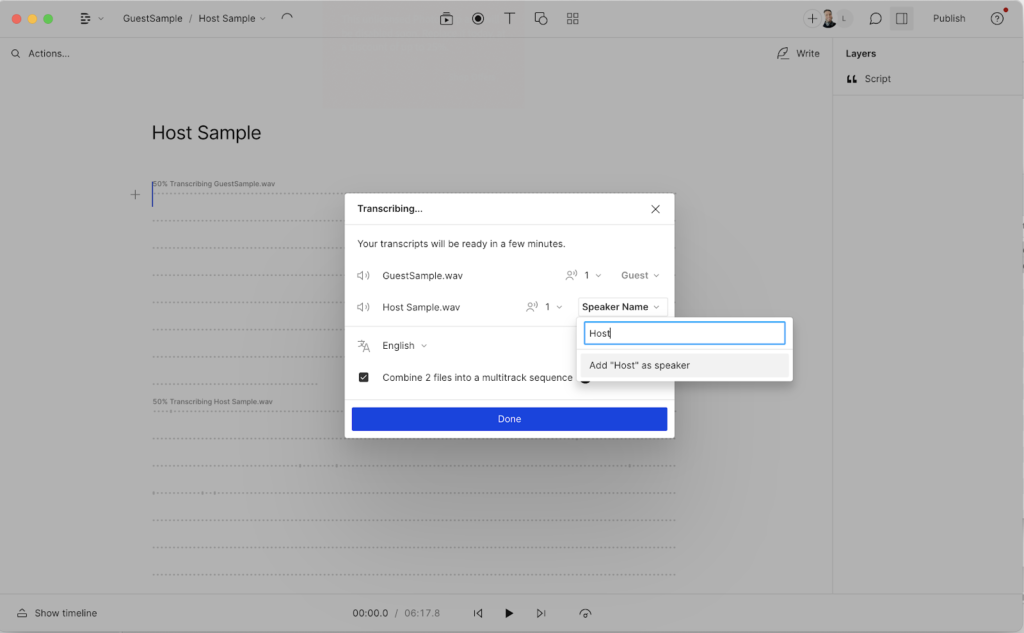
Task: Uncheck Combine 2 files into multitrack sequence
Action: tap(364, 377)
